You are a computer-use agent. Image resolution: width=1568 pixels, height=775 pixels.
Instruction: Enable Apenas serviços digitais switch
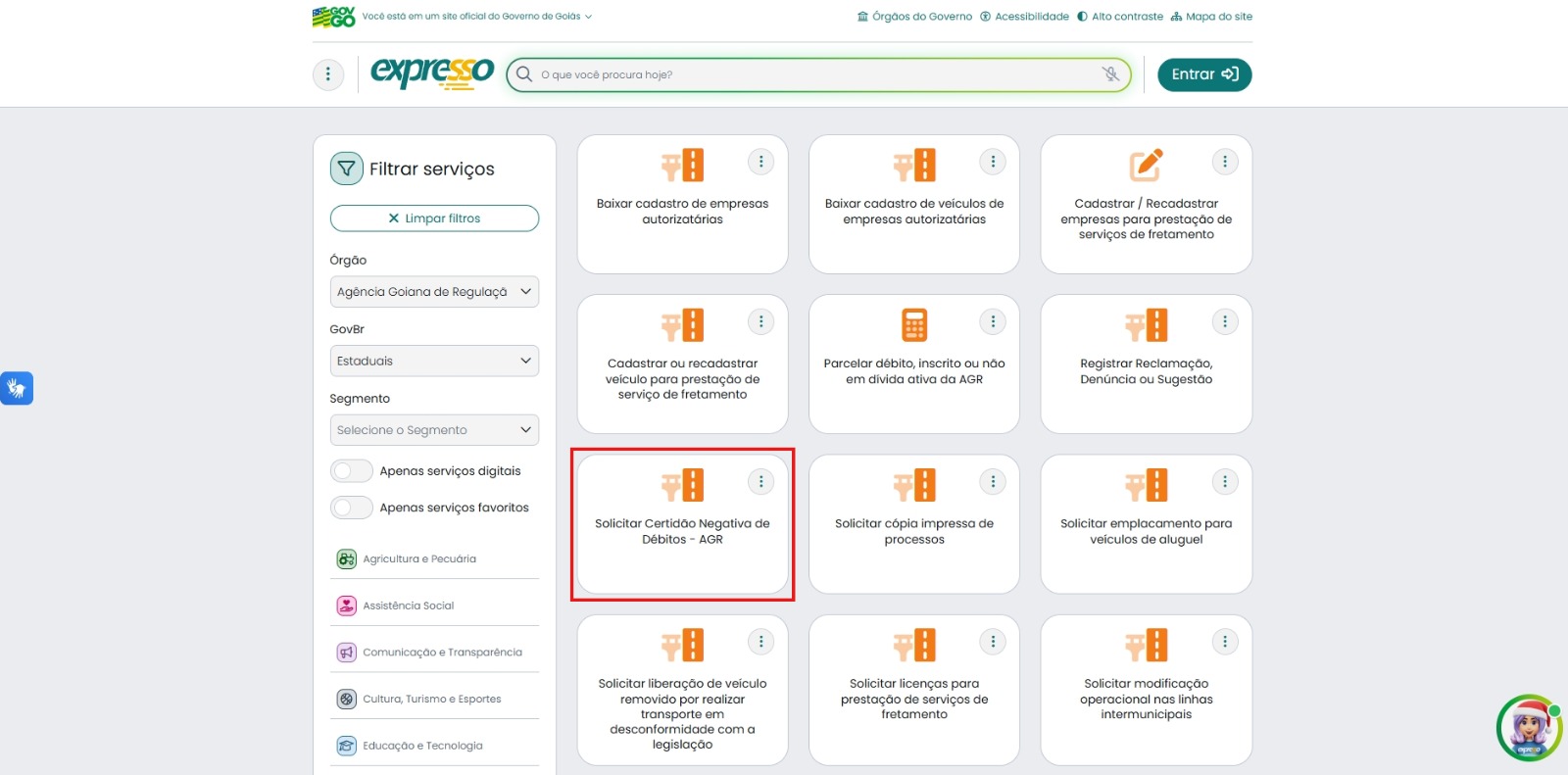(x=352, y=471)
